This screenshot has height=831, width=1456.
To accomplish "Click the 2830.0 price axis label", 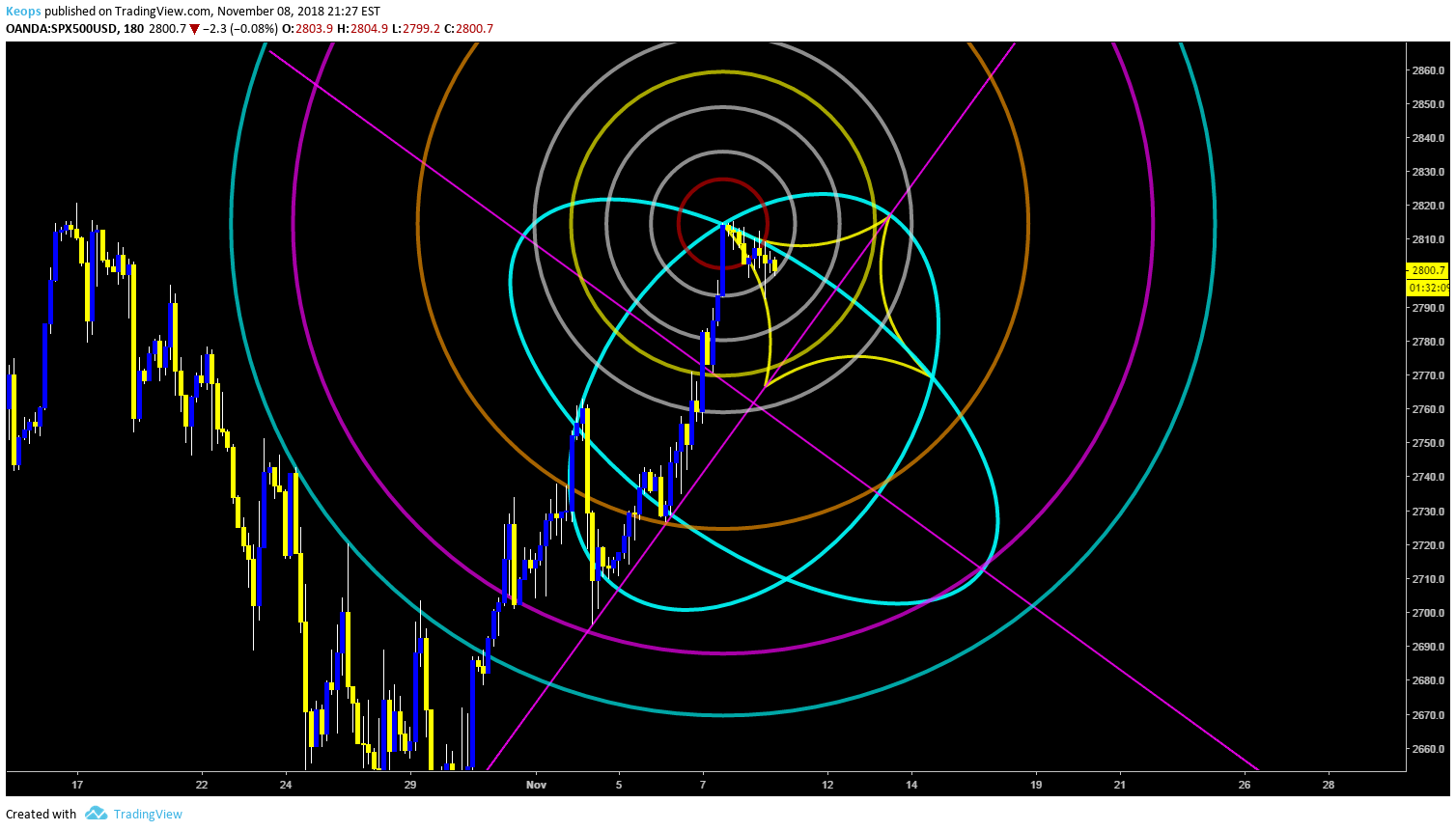I will coord(1428,172).
